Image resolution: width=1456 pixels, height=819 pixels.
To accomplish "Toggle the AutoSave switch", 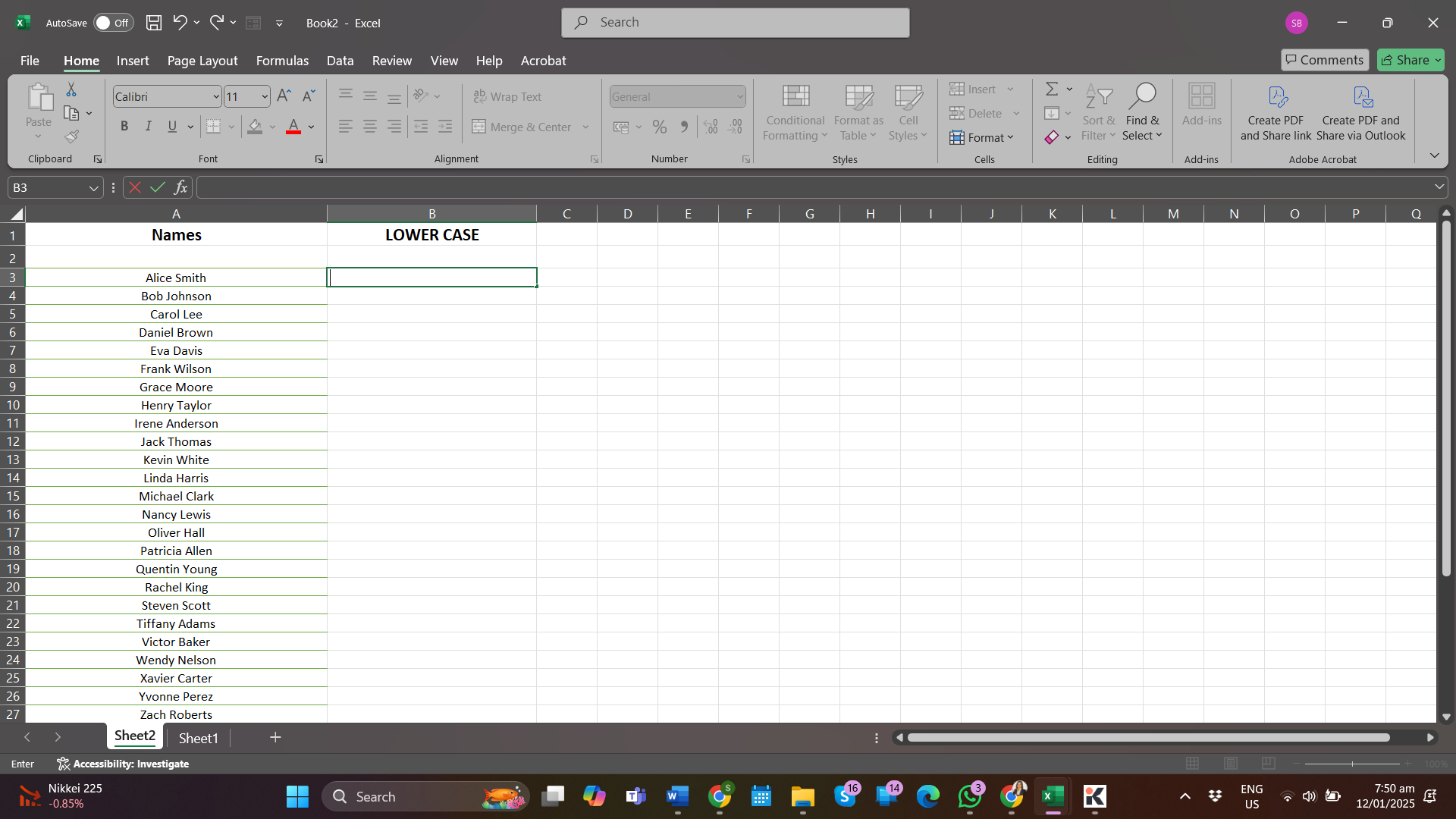I will pyautogui.click(x=113, y=23).
